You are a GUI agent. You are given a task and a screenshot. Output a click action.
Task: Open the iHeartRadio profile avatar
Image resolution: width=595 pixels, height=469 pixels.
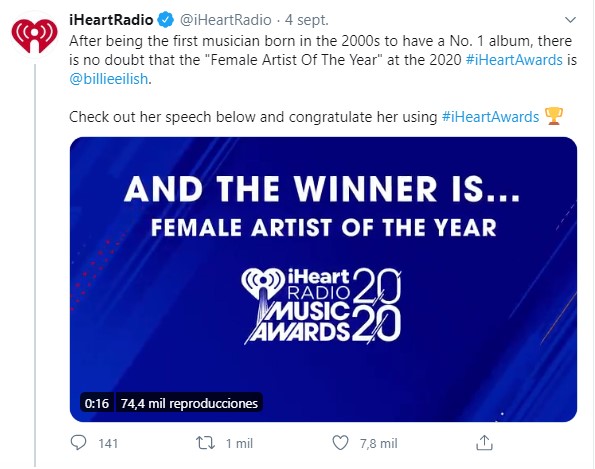[35, 35]
